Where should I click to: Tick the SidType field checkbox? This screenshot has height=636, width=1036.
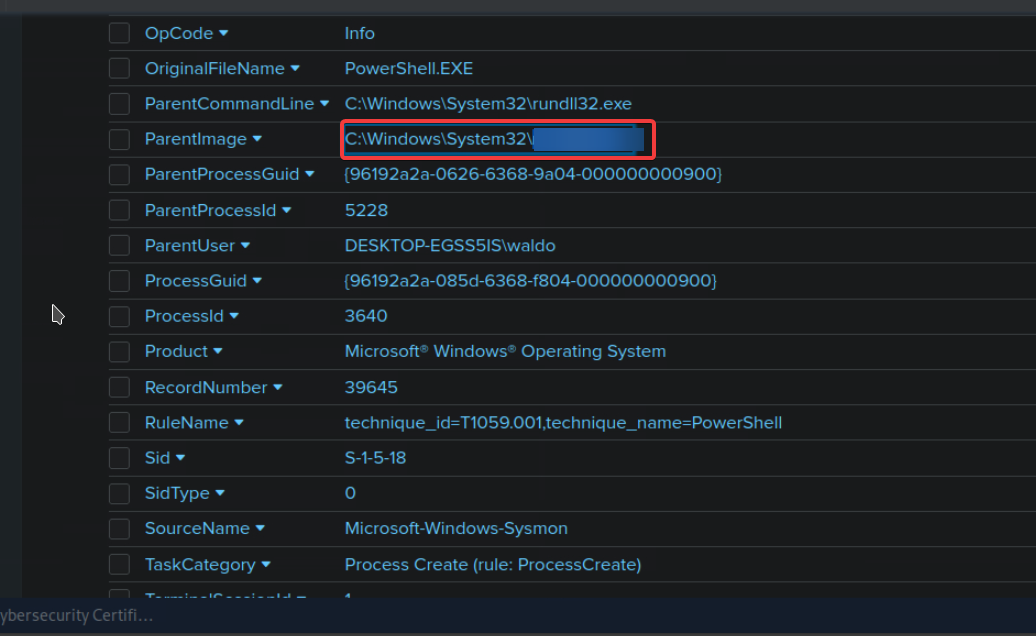[119, 493]
